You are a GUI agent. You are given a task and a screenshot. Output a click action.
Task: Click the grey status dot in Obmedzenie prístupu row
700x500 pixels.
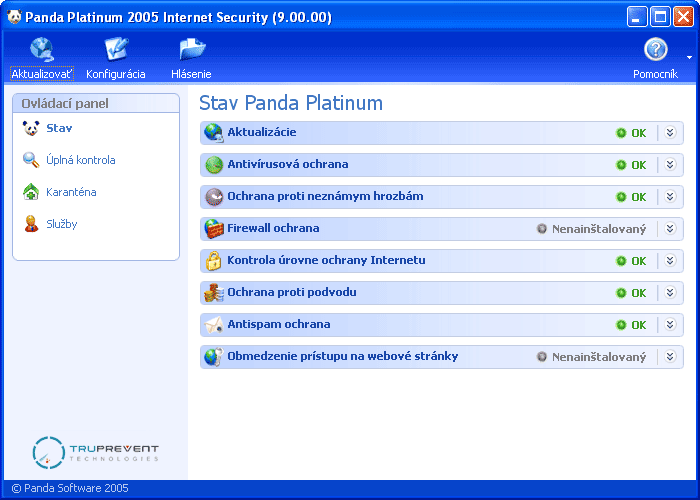pyautogui.click(x=542, y=357)
